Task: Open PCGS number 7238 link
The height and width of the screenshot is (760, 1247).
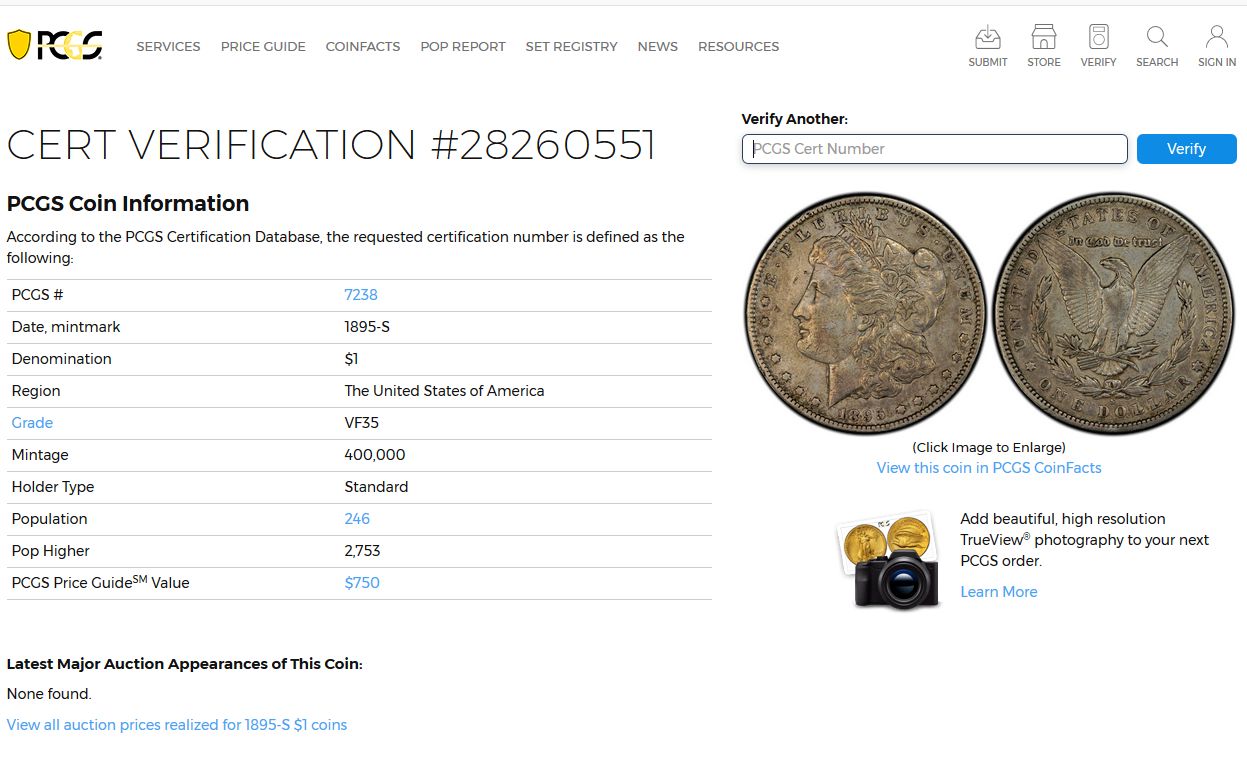Action: click(x=361, y=295)
